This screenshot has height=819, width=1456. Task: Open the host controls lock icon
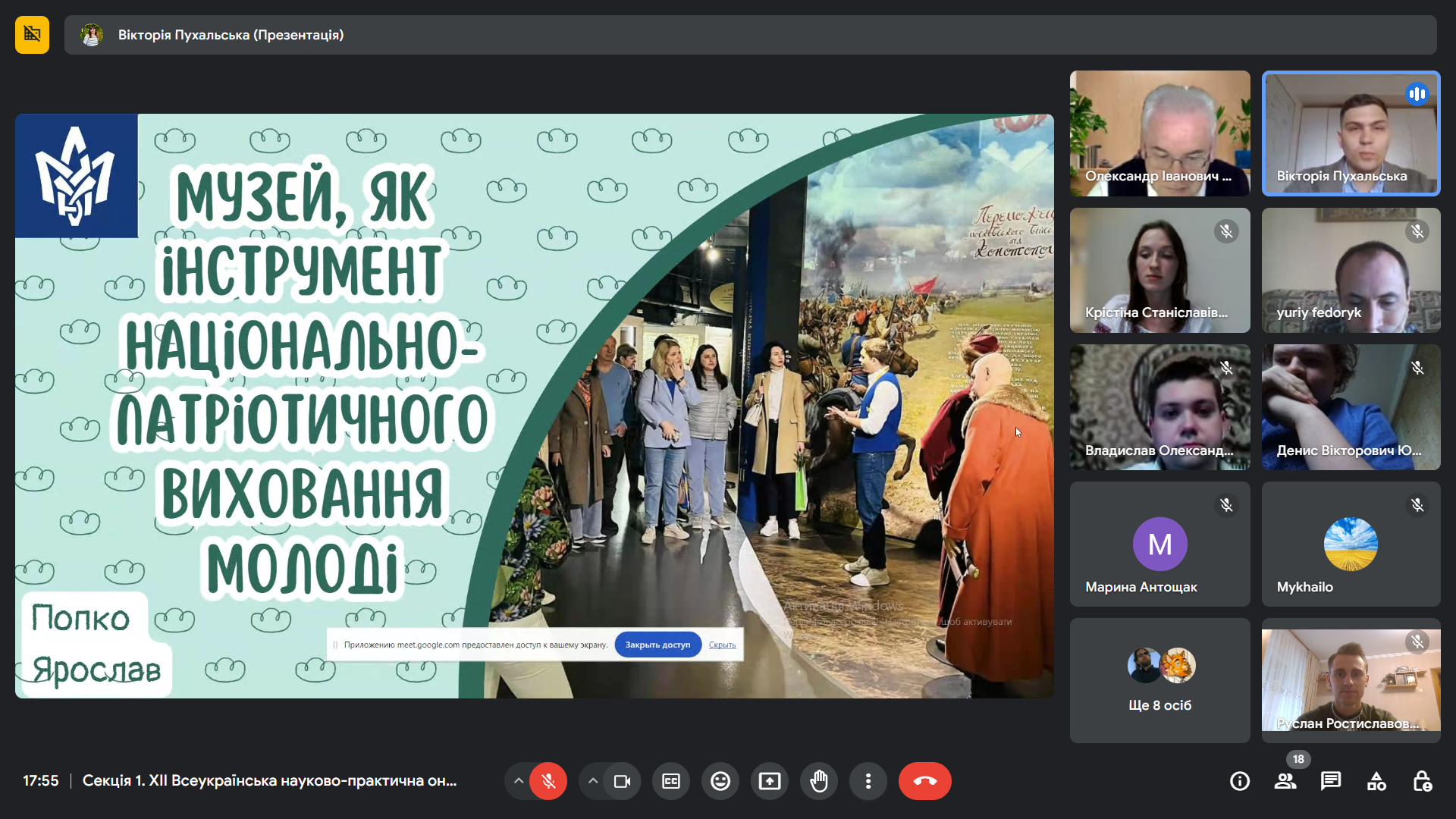point(1422,781)
